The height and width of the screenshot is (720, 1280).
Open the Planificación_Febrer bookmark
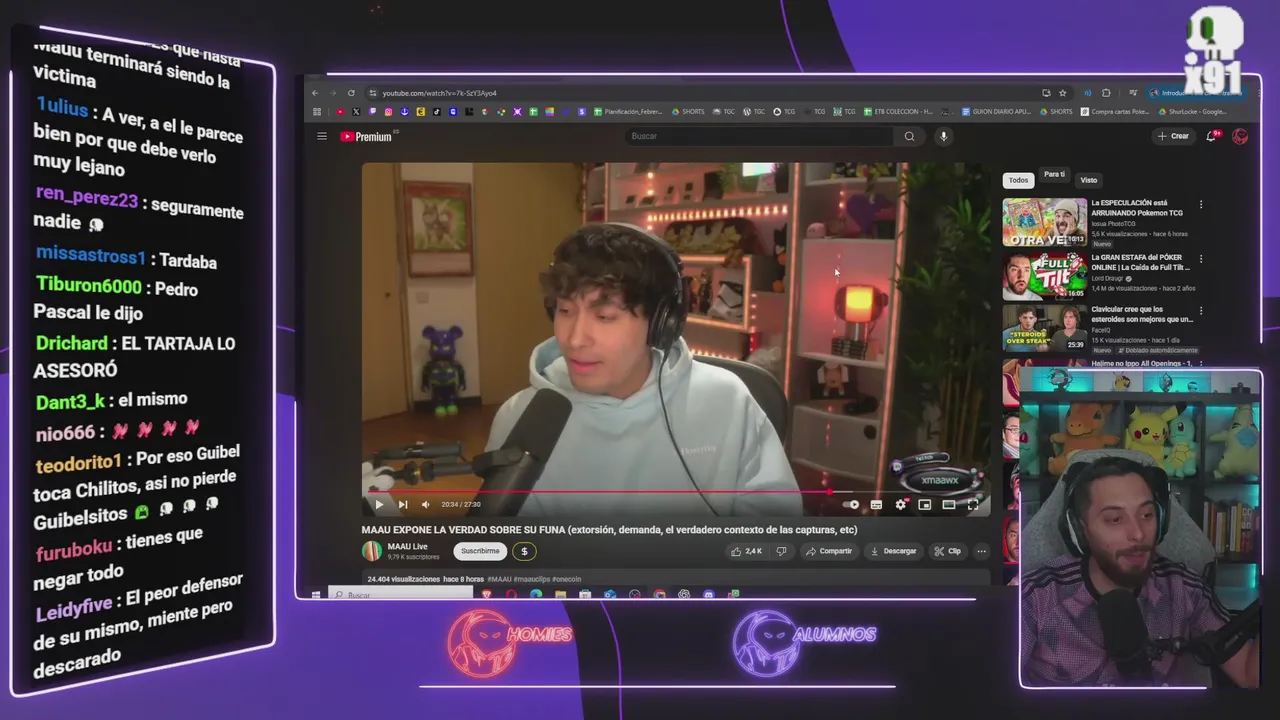[x=628, y=112]
